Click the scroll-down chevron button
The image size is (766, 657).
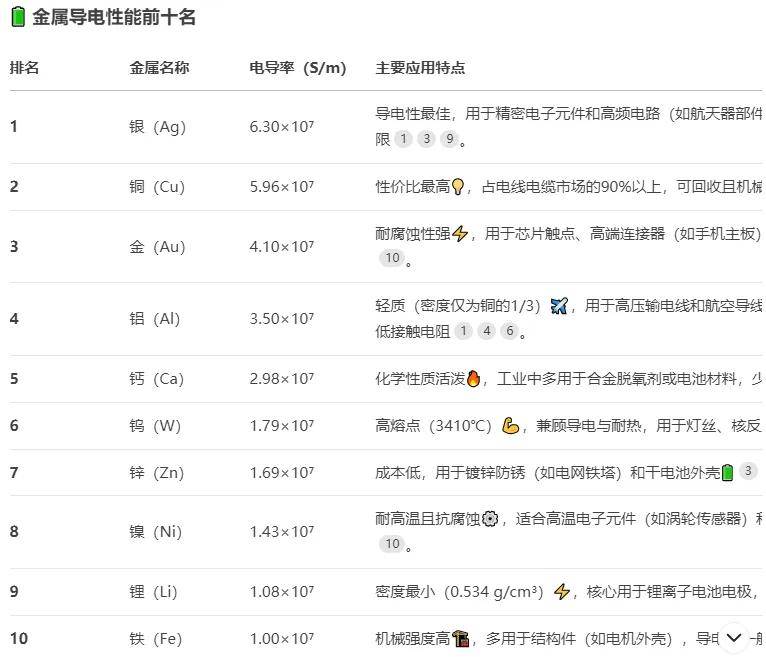(734, 637)
